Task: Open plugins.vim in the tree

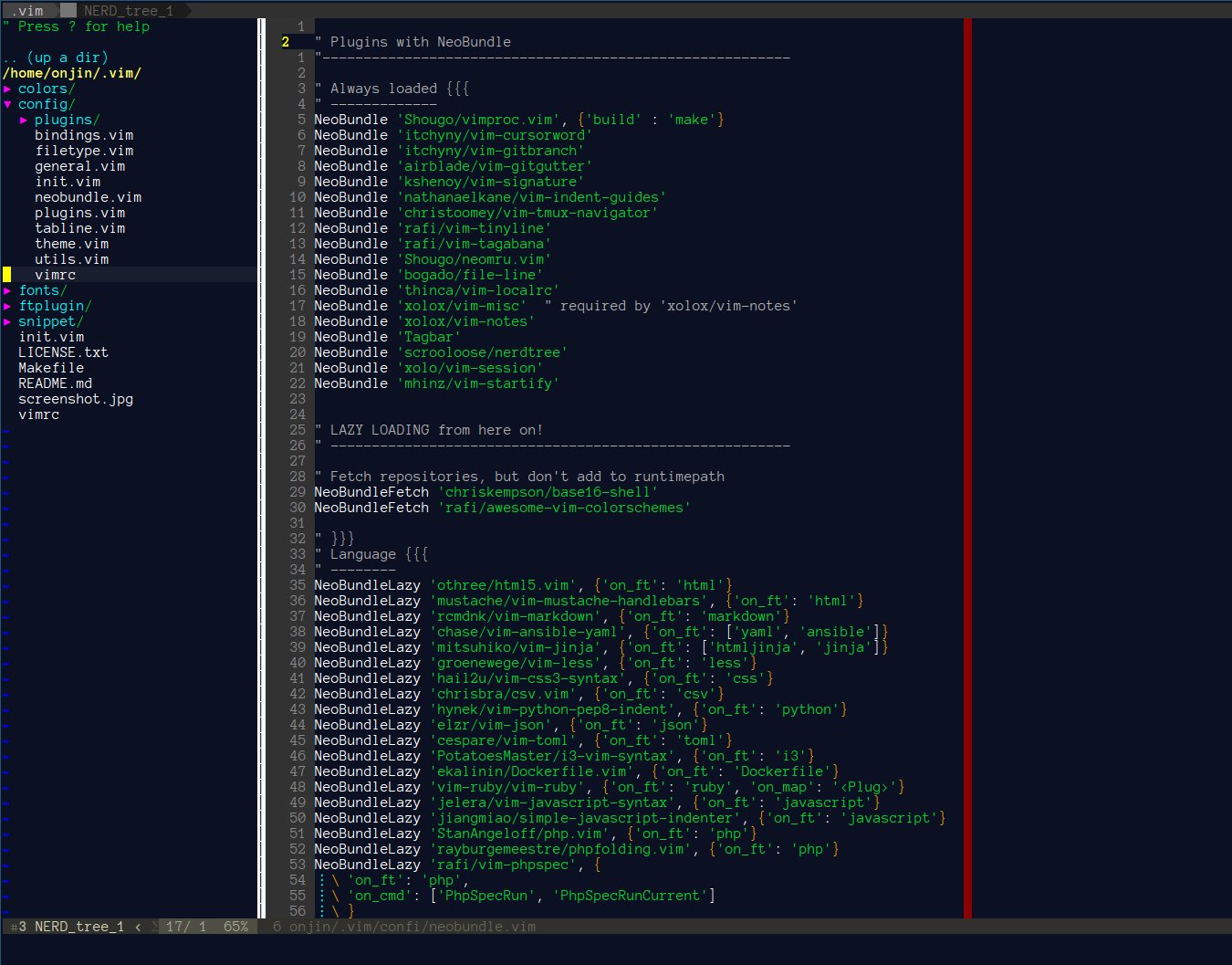Action: (x=80, y=213)
